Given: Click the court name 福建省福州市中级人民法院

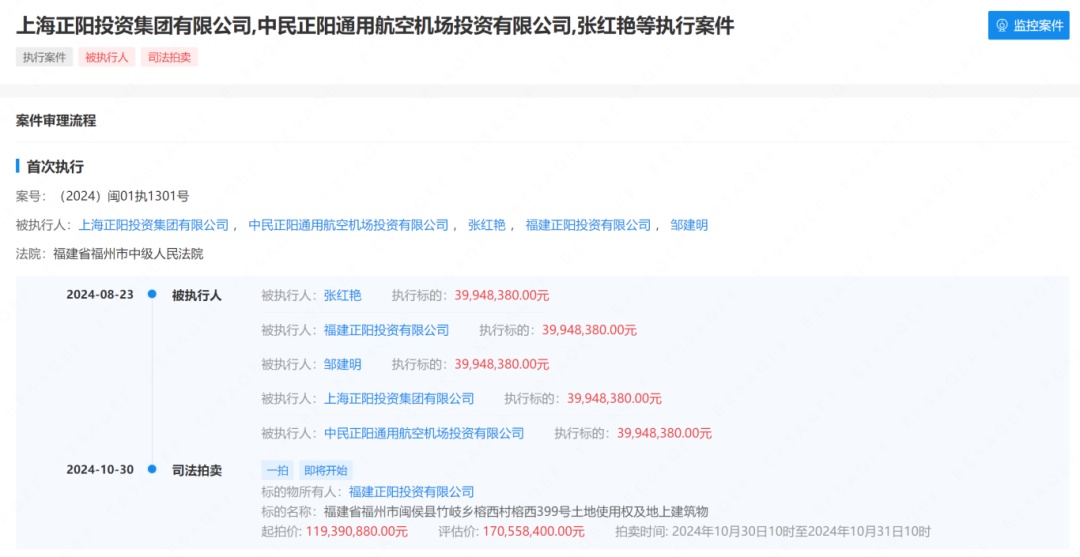Looking at the screenshot, I should [128, 254].
